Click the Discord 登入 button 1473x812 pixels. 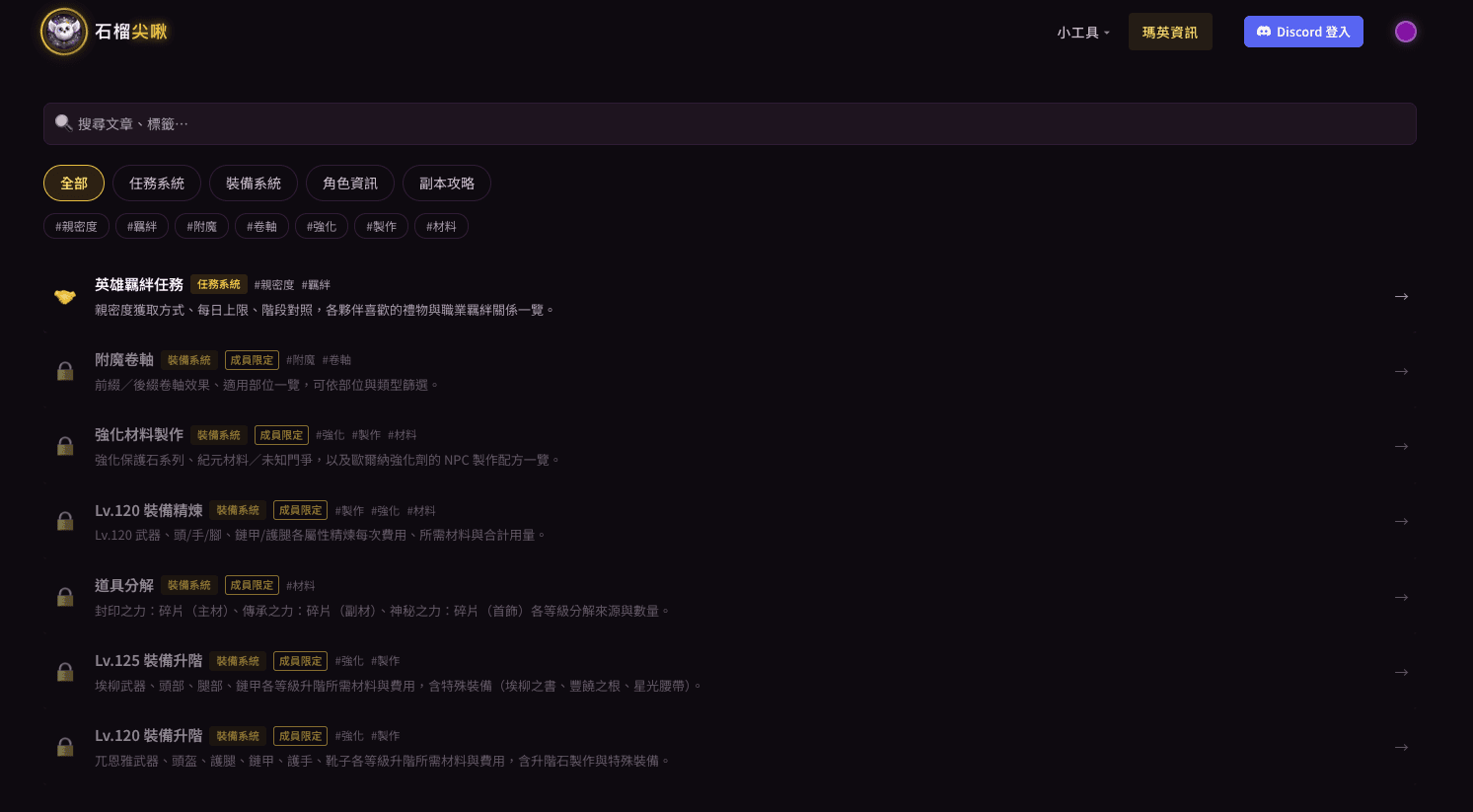[x=1303, y=32]
